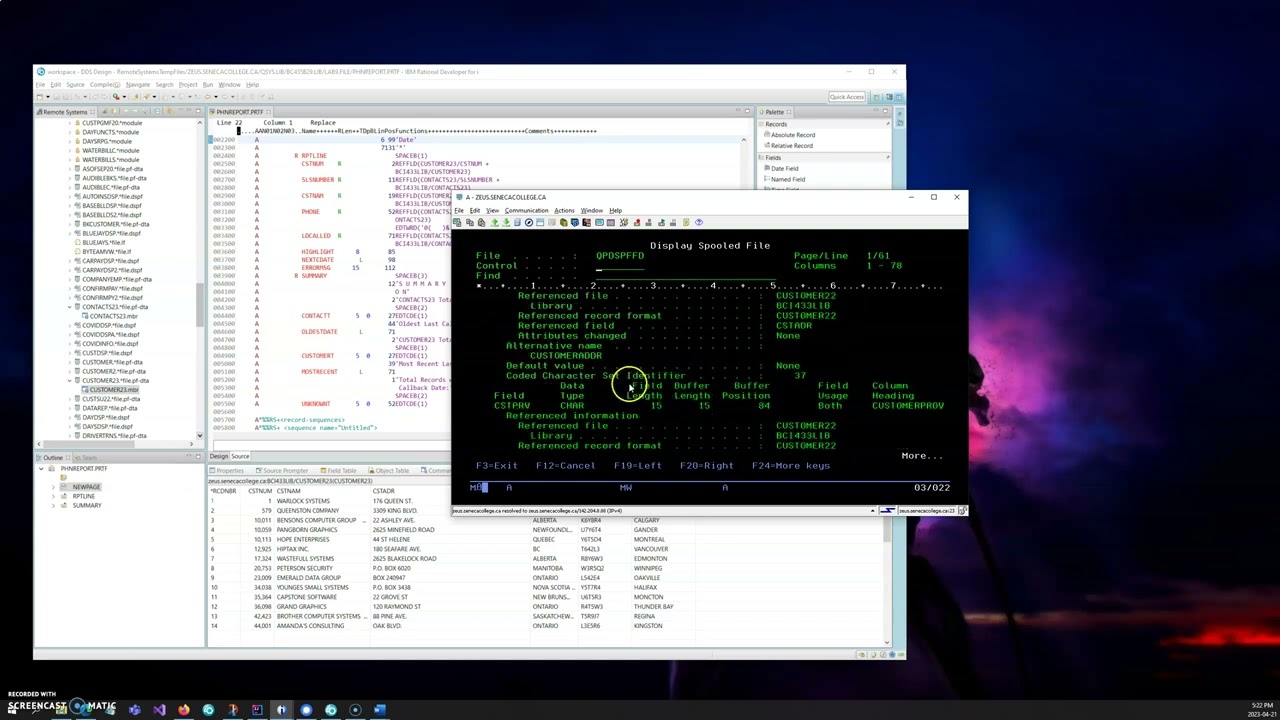Collapse the CONTACTS23.*file.pf-dta node
The height and width of the screenshot is (720, 1280).
point(70,307)
